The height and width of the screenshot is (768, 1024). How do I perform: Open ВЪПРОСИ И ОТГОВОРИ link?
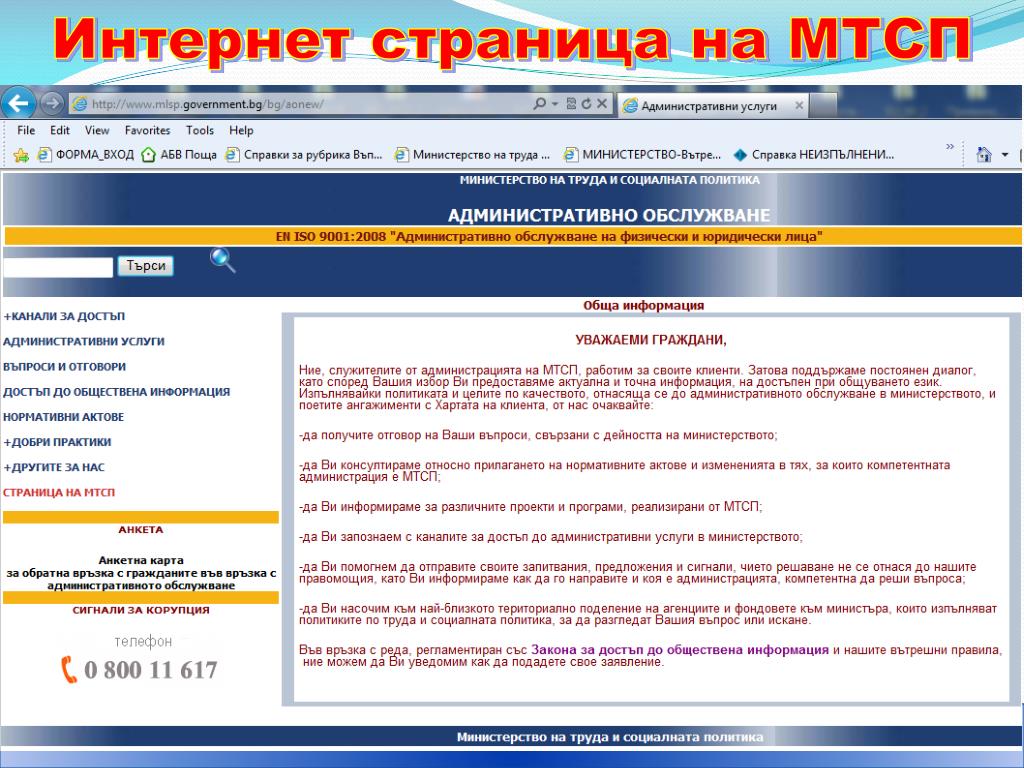[x=64, y=367]
